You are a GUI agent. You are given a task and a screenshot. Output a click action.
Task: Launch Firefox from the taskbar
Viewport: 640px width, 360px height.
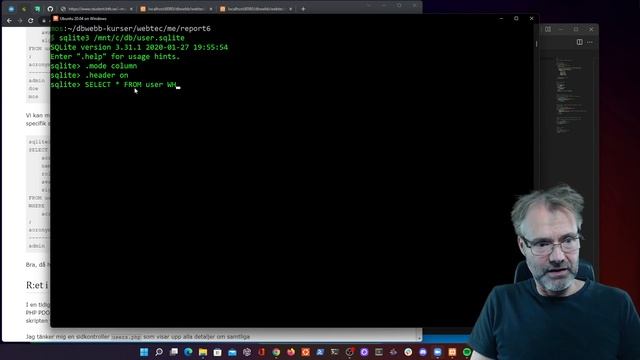291,352
